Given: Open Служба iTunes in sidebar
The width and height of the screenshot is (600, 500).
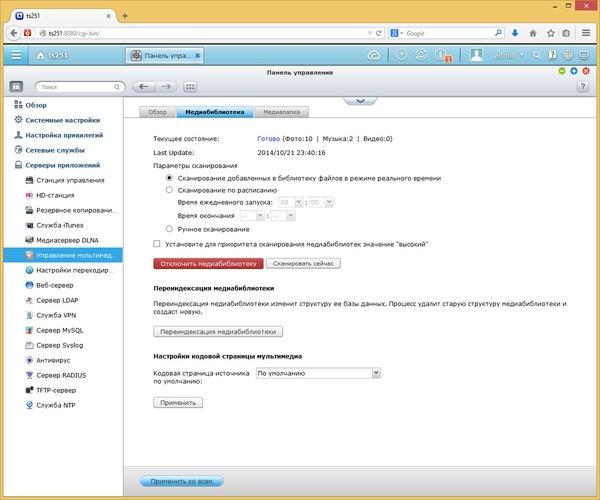Looking at the screenshot, I should 54,225.
